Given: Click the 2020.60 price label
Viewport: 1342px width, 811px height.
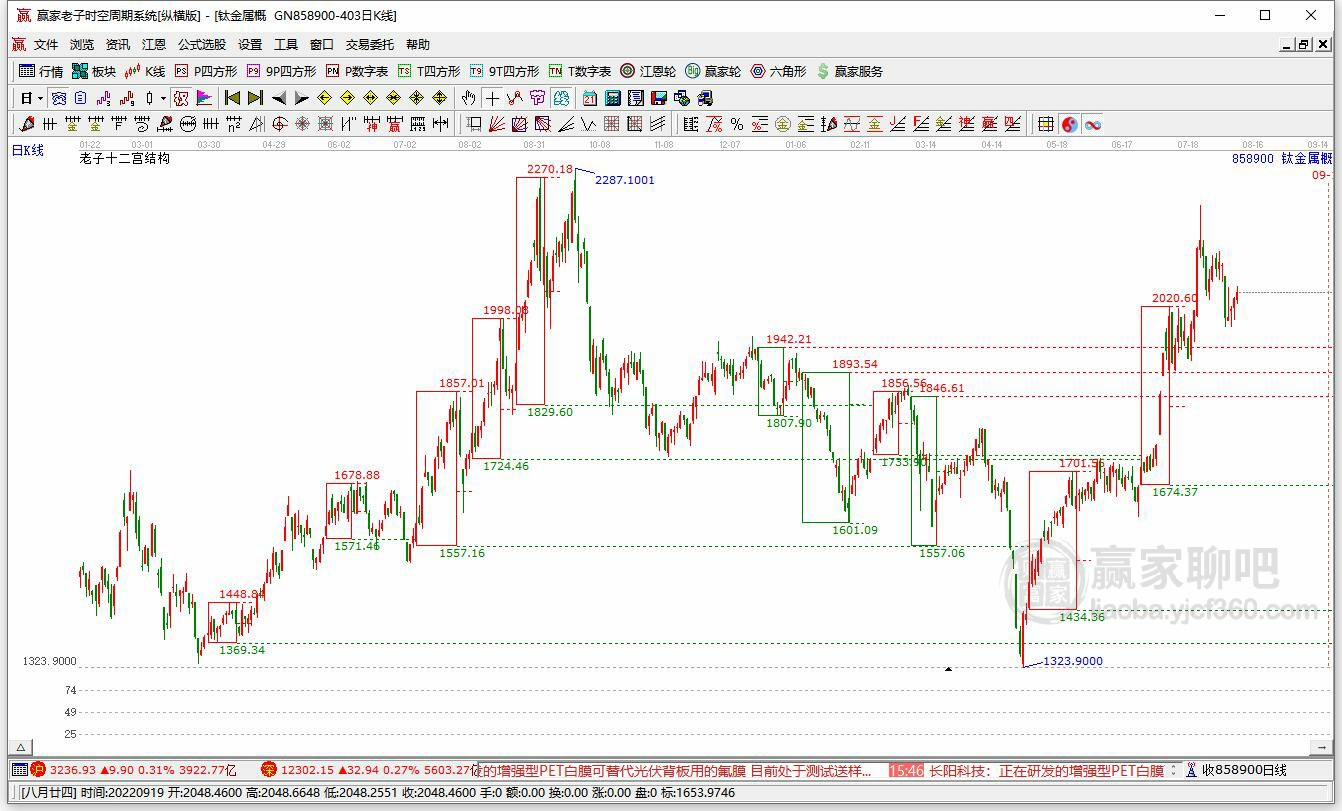Looking at the screenshot, I should [1174, 298].
